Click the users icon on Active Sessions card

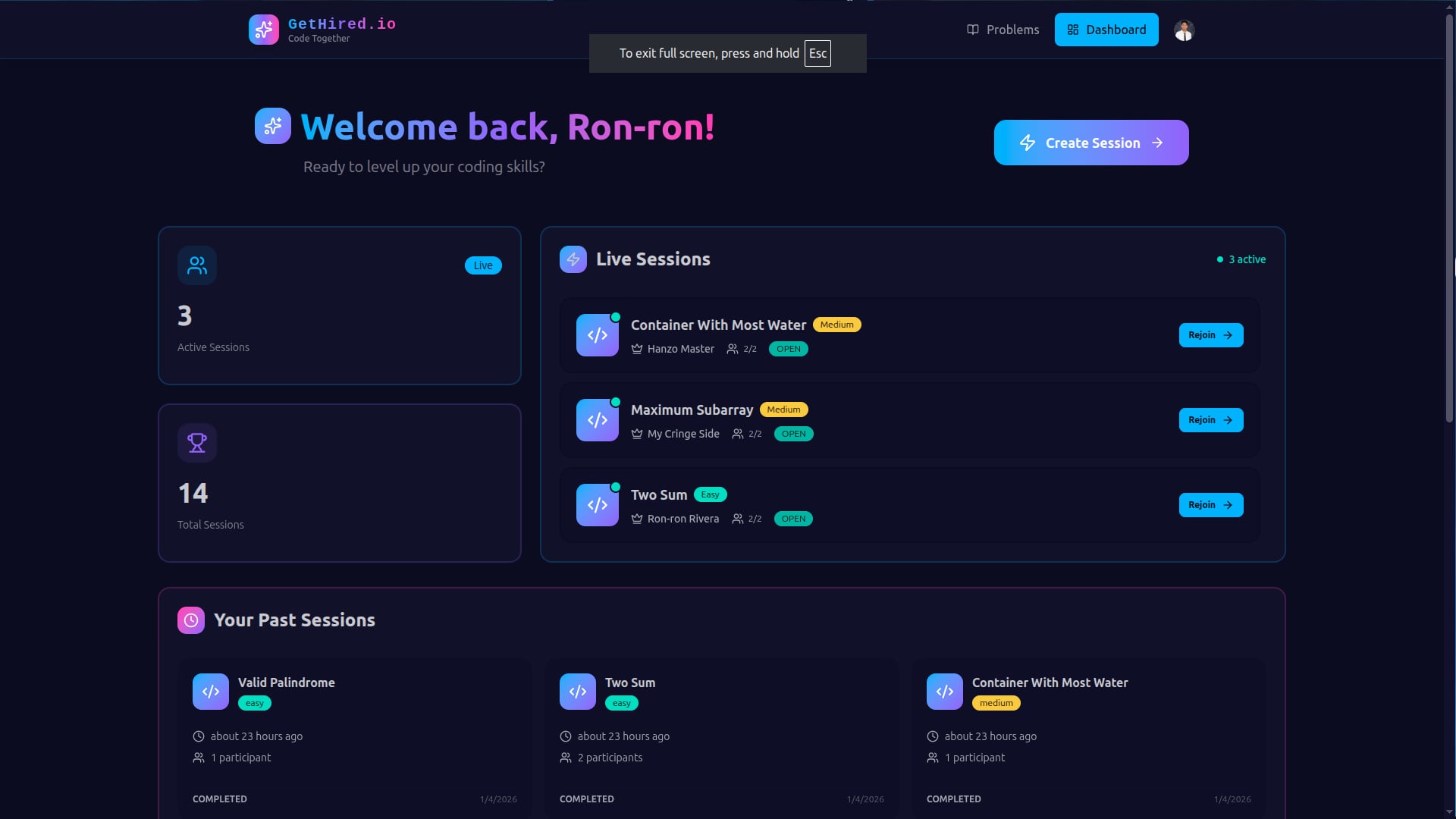click(x=197, y=265)
